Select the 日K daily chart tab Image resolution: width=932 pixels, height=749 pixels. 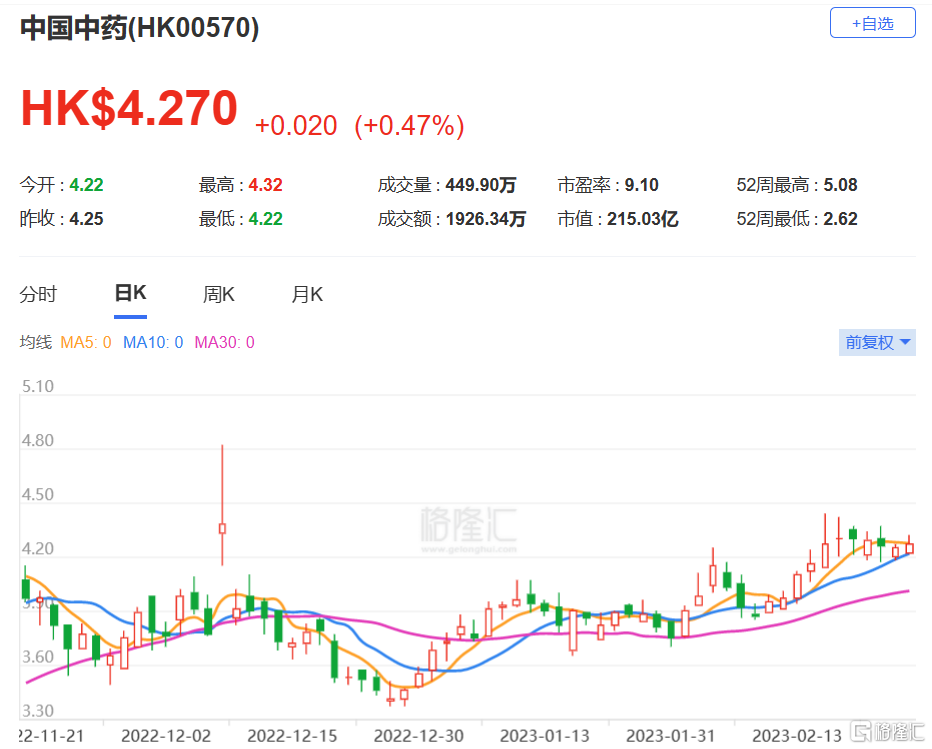(x=130, y=293)
